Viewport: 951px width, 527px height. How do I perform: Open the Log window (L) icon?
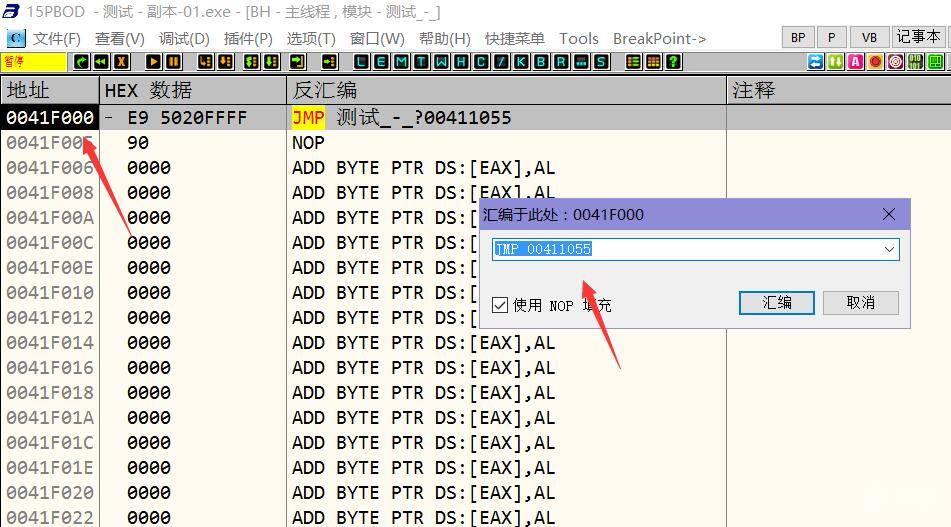pyautogui.click(x=361, y=62)
